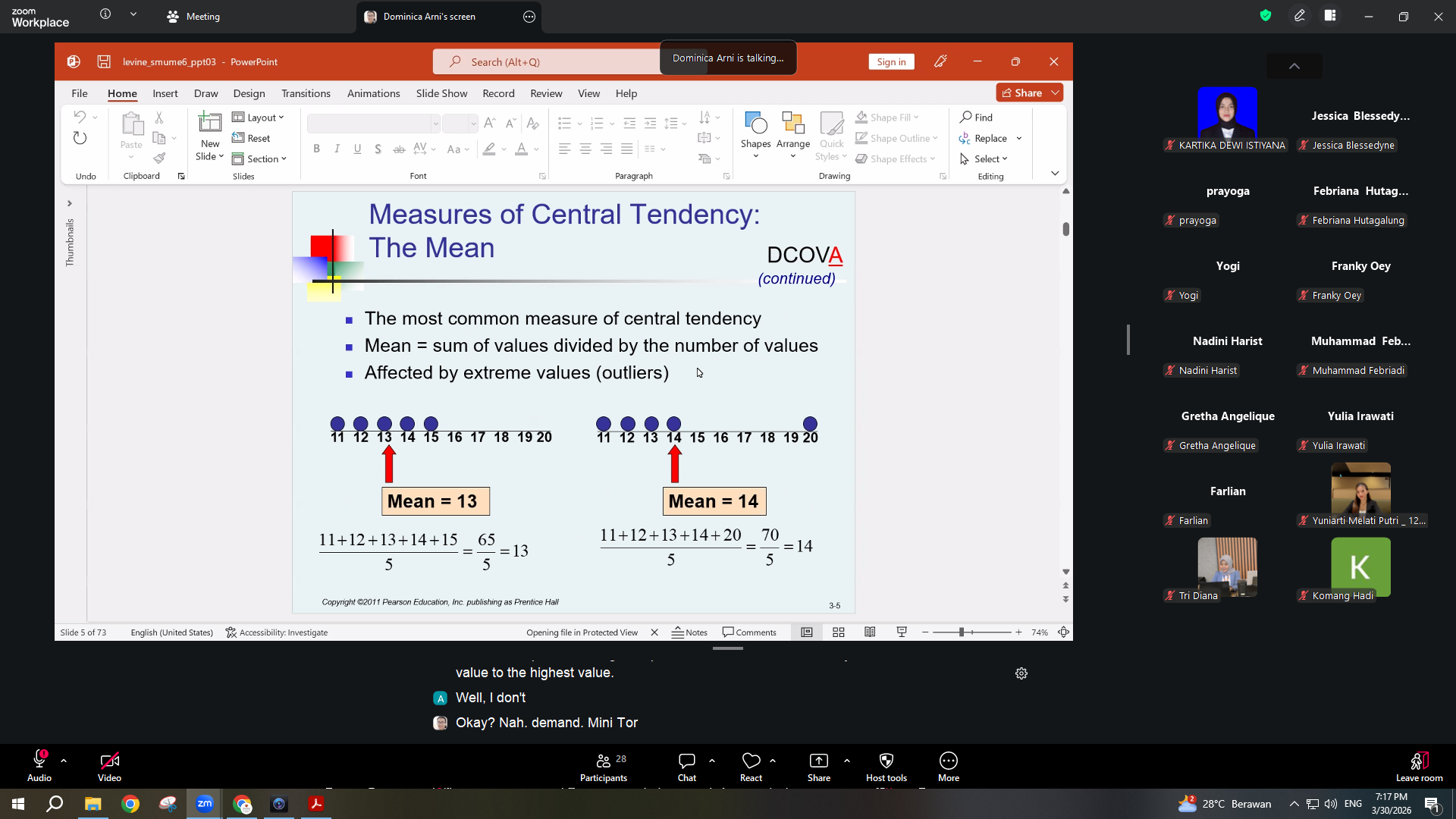Image resolution: width=1456 pixels, height=819 pixels.
Task: Toggle Normal view button in status bar
Action: [x=807, y=632]
